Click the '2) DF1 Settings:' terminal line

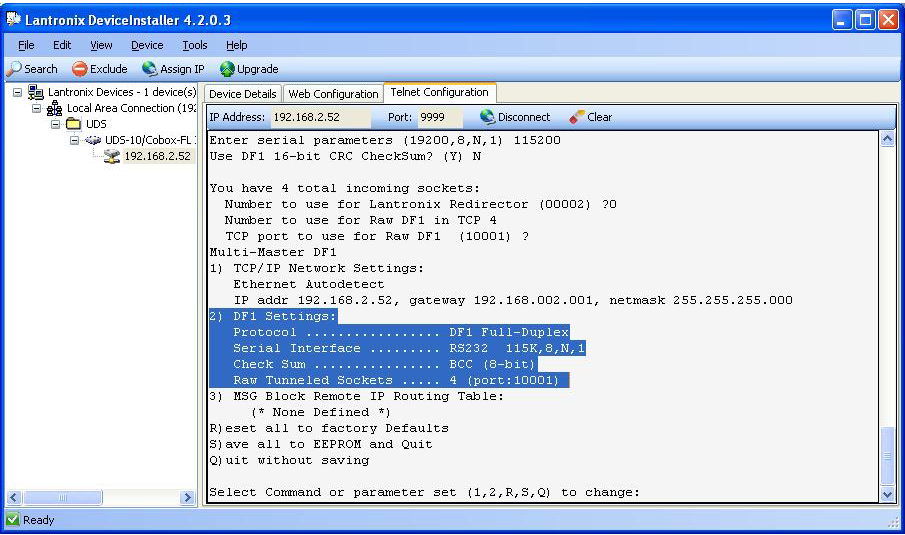[273, 316]
